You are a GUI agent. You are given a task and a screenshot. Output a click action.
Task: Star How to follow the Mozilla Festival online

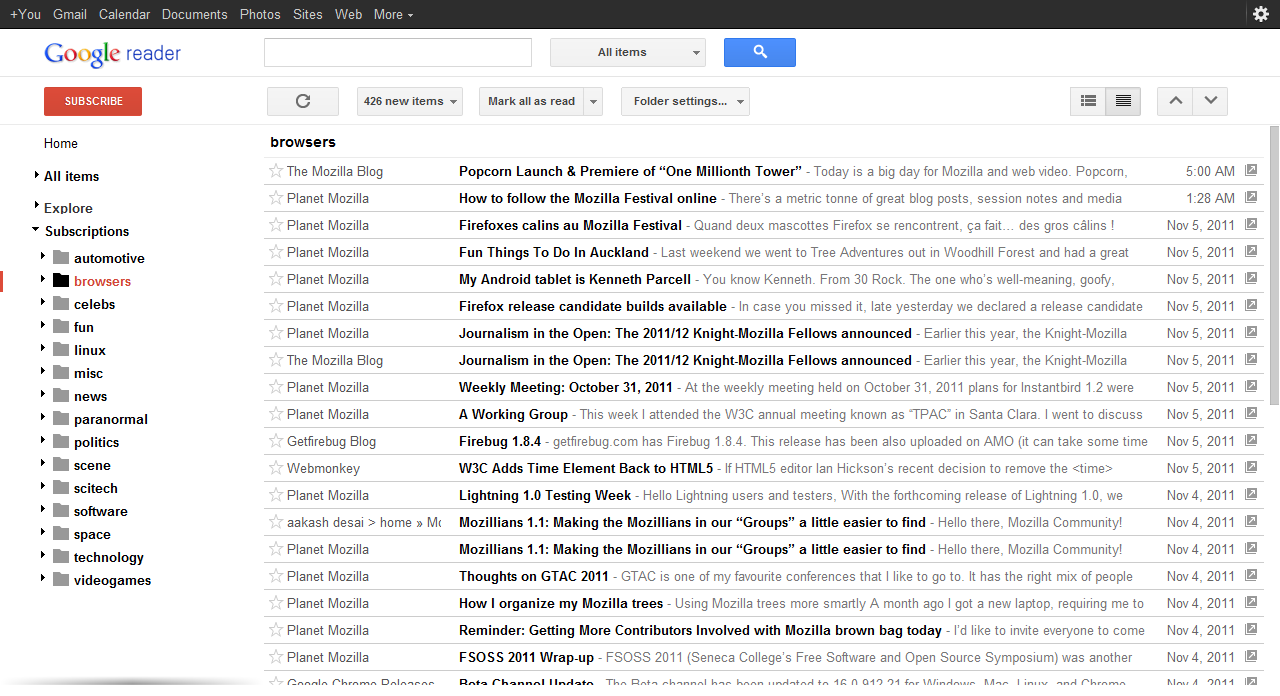tap(276, 198)
